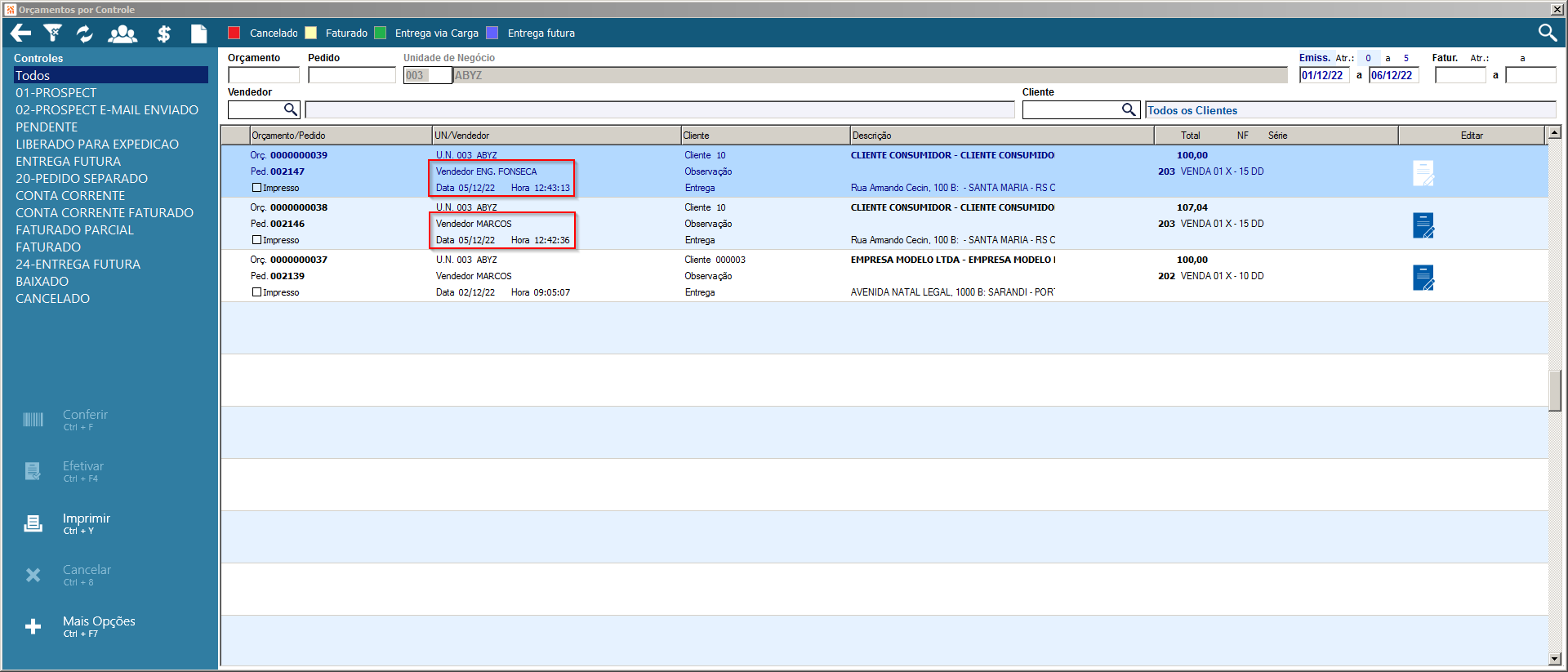Click the red Cancelado color swatch
Viewport: 1568px width, 672px height.
point(234,33)
